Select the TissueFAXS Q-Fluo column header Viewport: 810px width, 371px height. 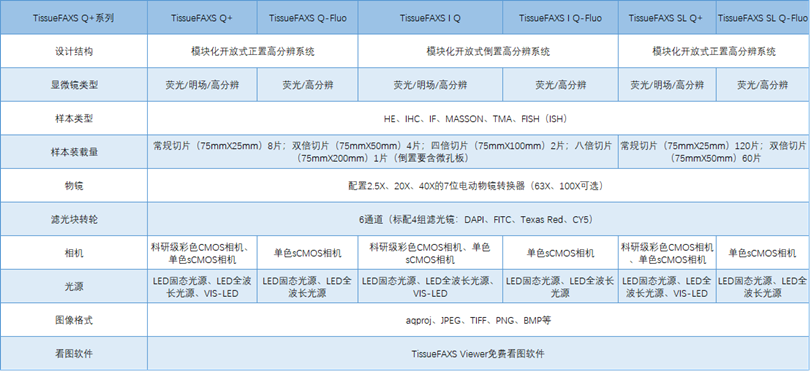tap(307, 18)
